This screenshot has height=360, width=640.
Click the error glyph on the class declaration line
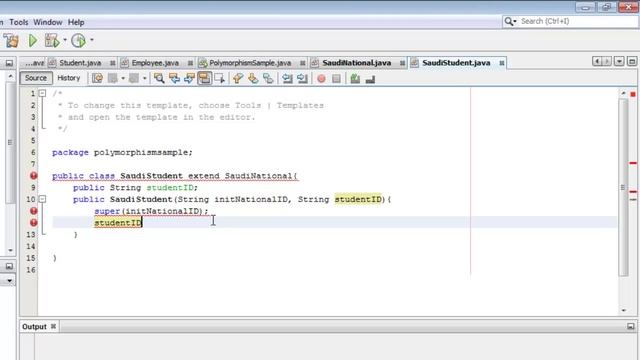pyautogui.click(x=33, y=176)
